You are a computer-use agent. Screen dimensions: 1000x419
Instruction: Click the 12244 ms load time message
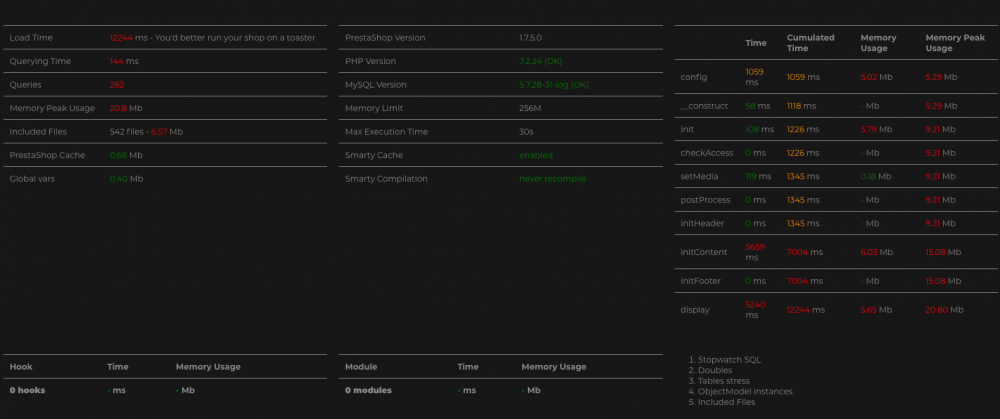point(212,38)
